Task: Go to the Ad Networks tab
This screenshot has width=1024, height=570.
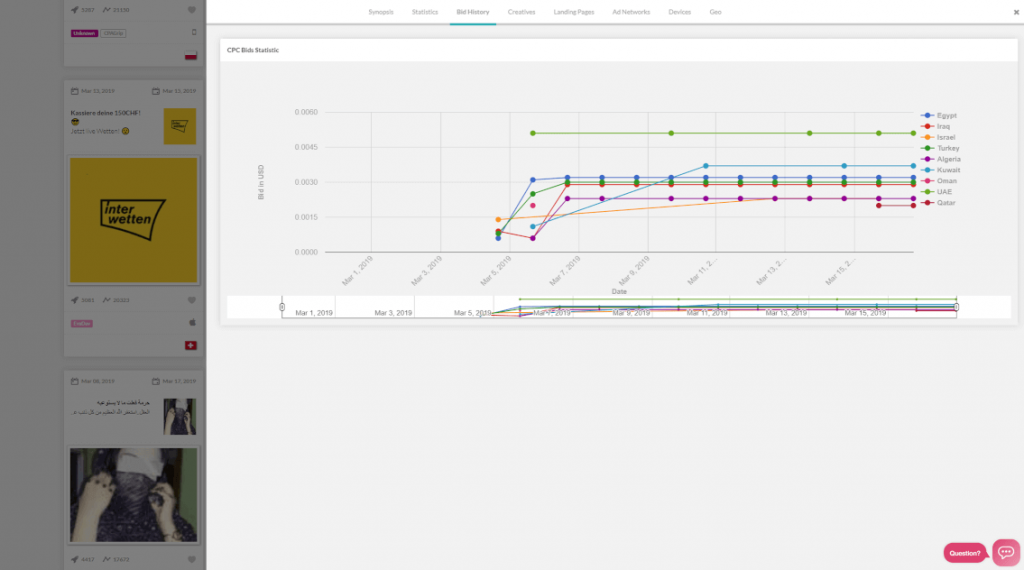Action: click(631, 12)
